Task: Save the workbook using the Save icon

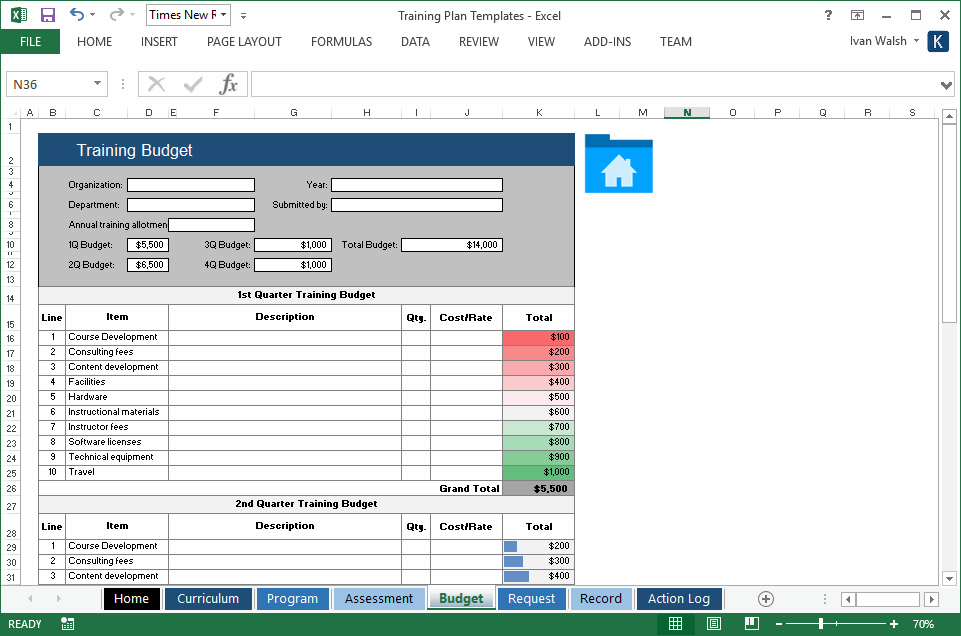Action: (x=47, y=14)
